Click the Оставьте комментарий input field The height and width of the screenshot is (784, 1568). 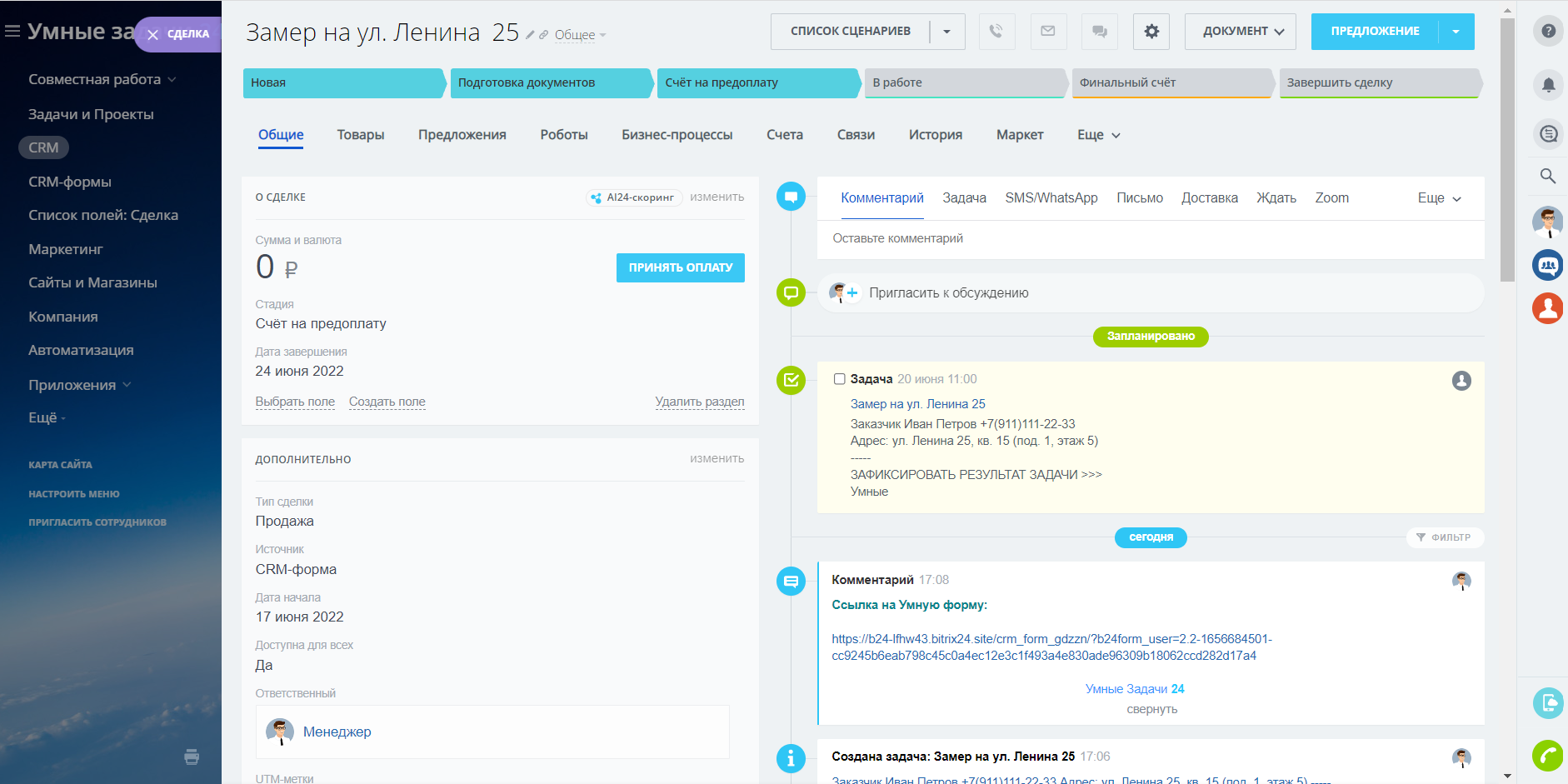point(1150,238)
